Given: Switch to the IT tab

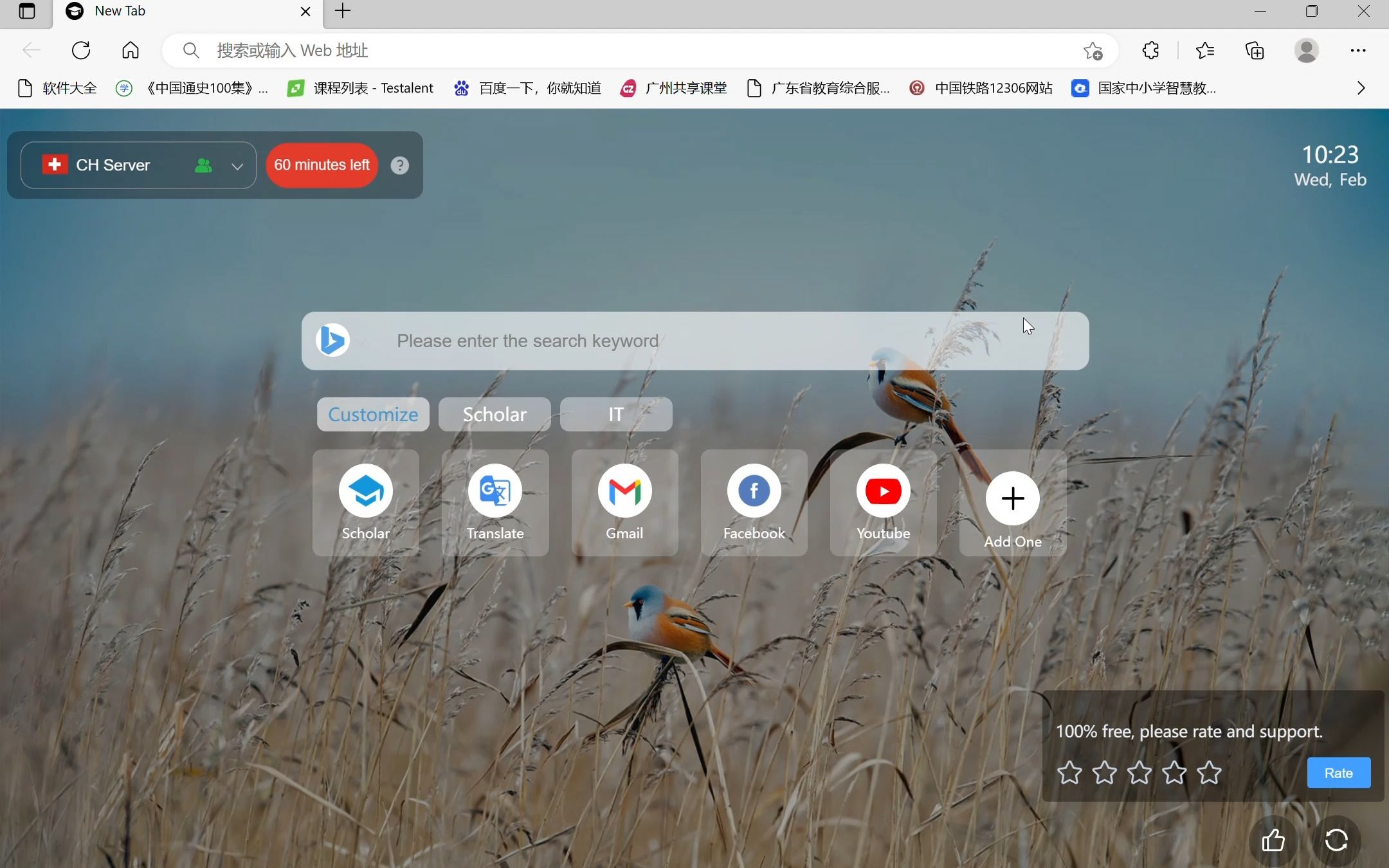Looking at the screenshot, I should point(615,415).
